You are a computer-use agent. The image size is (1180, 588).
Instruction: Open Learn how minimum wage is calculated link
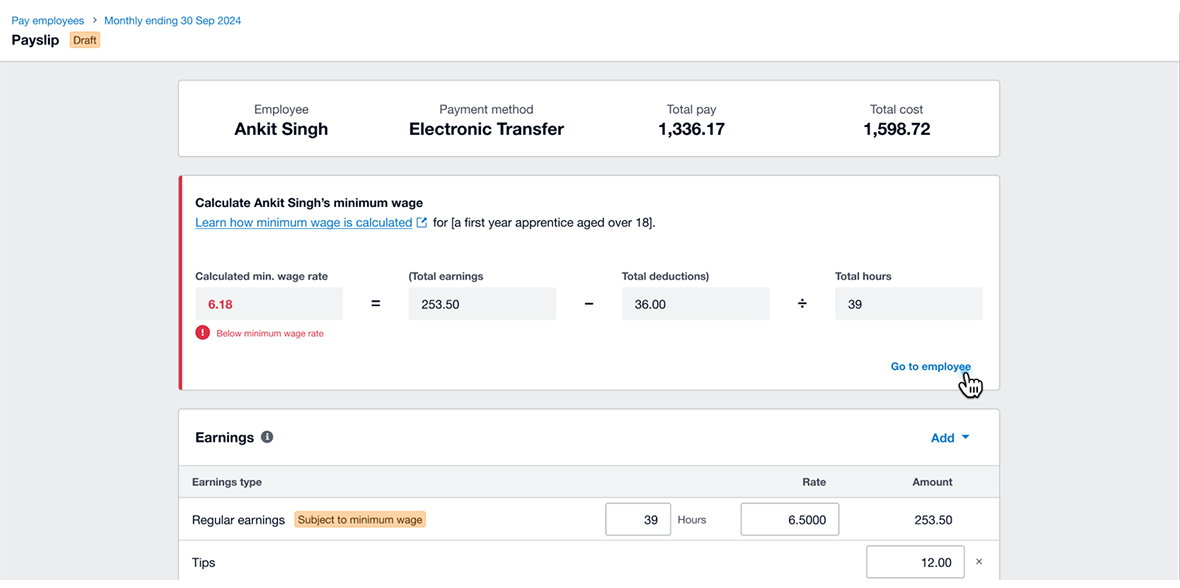click(303, 223)
